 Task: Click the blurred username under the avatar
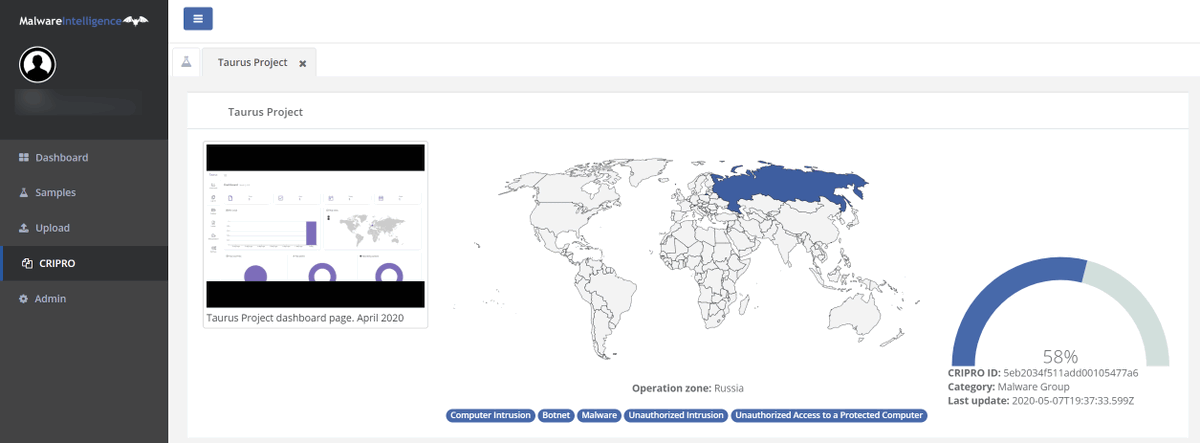(78, 101)
